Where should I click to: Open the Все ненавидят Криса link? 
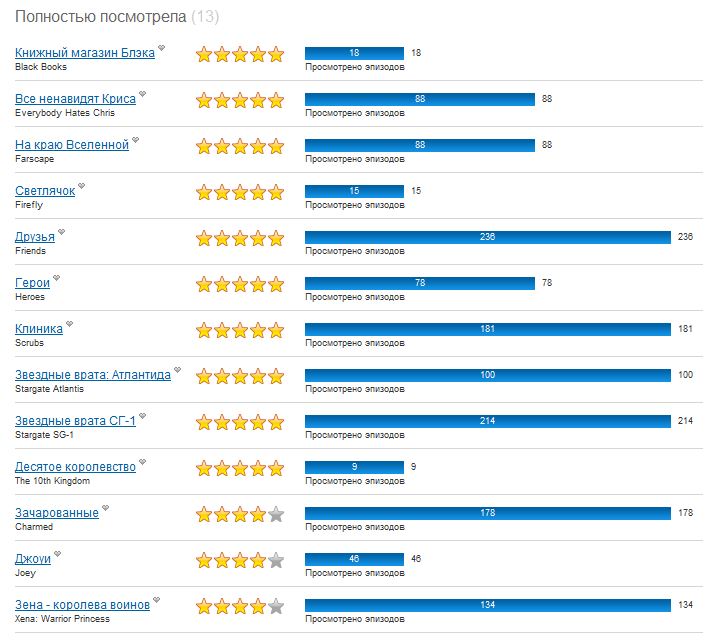tap(75, 99)
